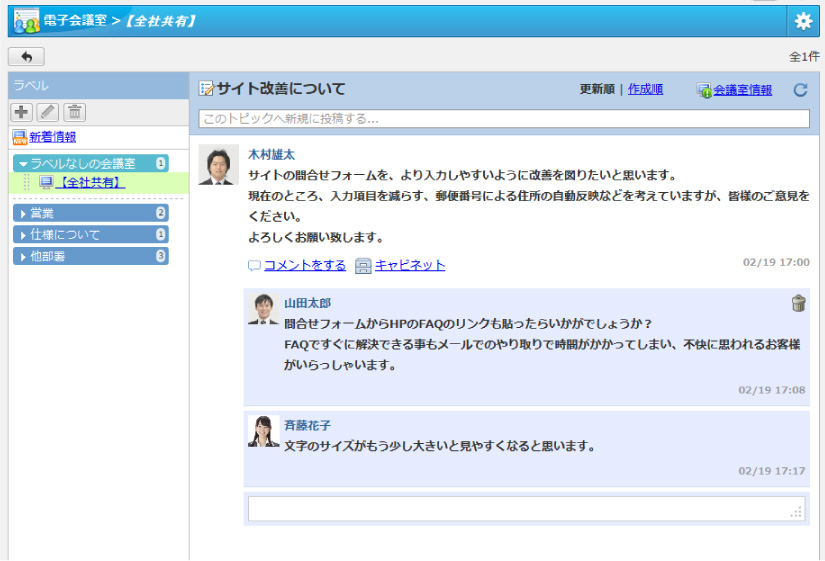Viewport: 825px width, 561px height.
Task: Select 【全社共有】 meeting room
Action: click(x=90, y=183)
